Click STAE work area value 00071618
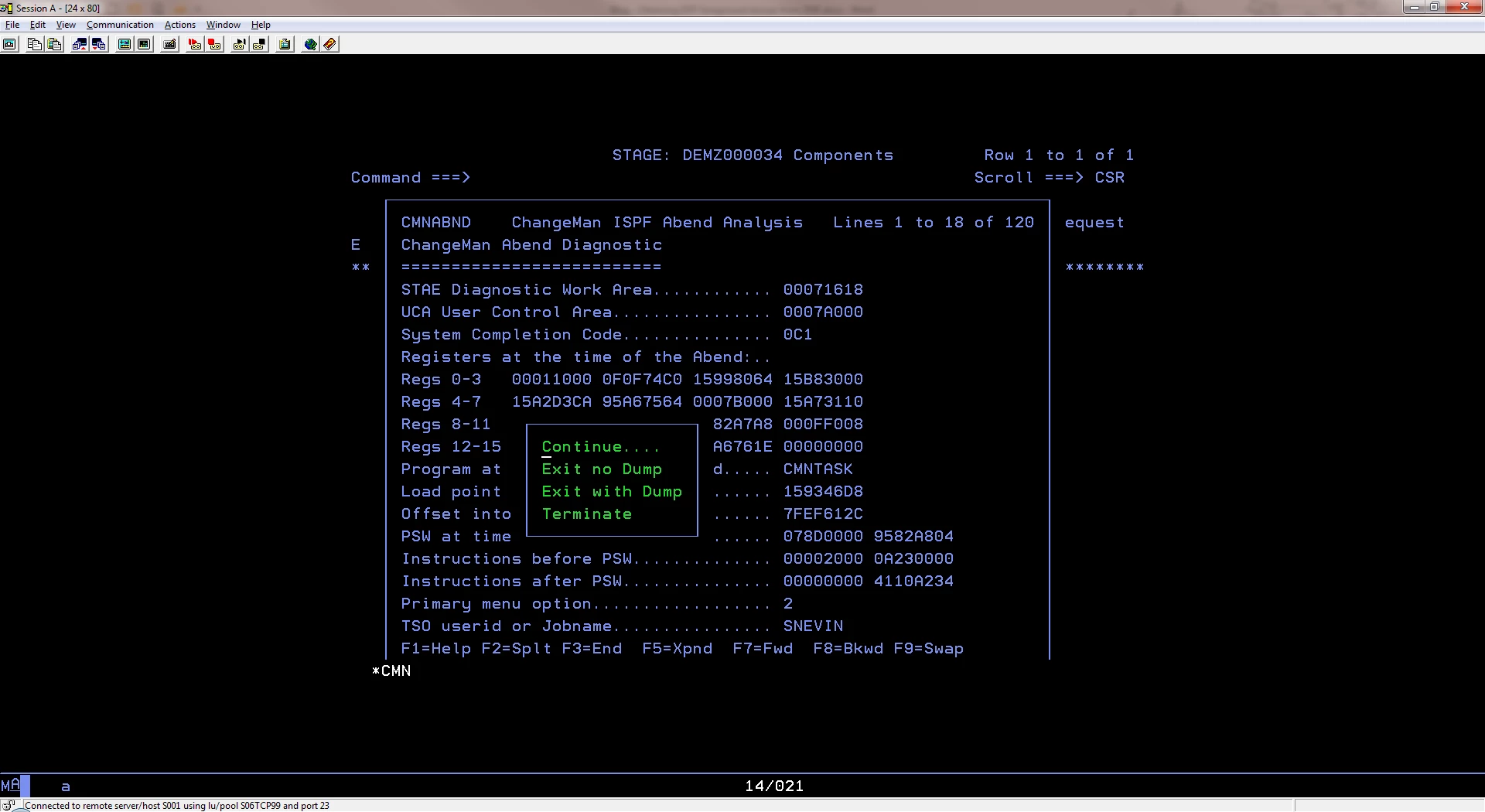Screen dimensions: 1485x812 pos(823,289)
